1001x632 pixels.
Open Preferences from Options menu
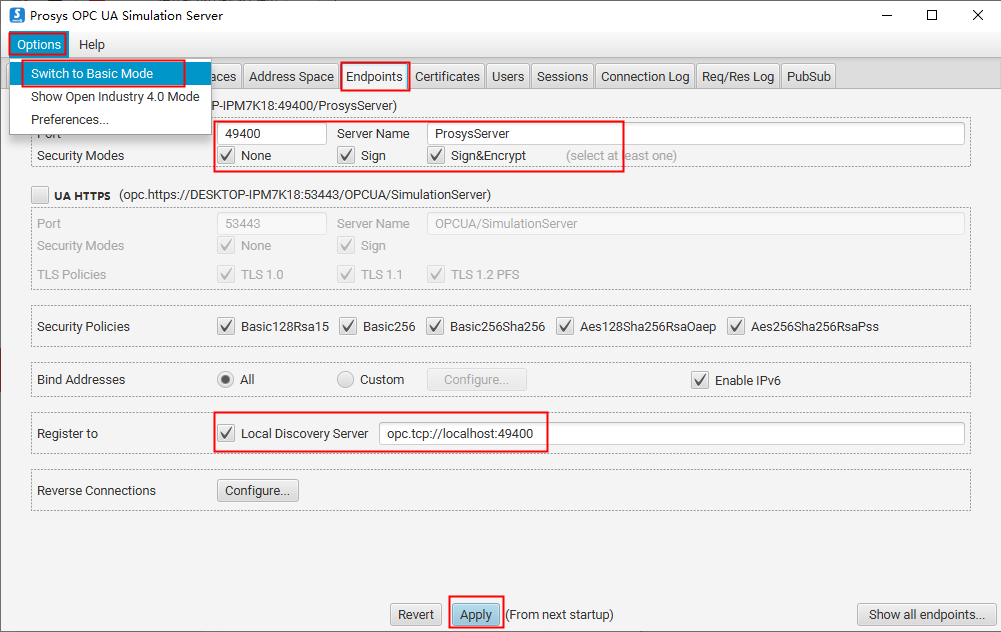(70, 120)
